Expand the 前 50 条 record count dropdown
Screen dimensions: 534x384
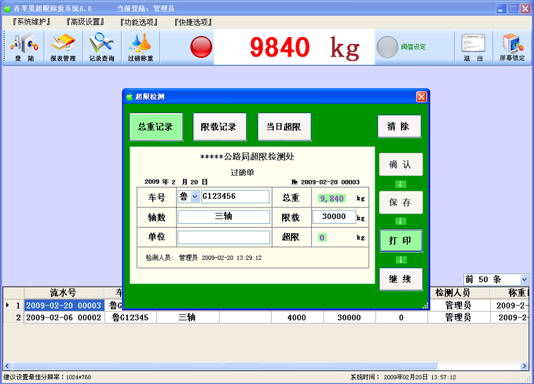click(524, 279)
